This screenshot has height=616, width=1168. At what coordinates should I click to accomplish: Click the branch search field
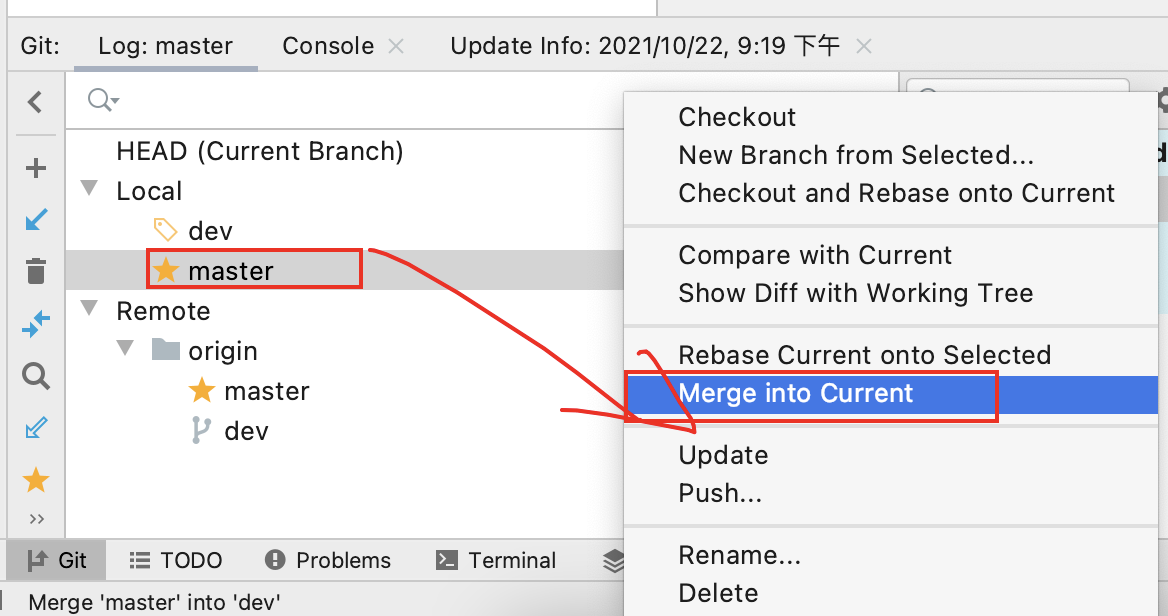click(x=350, y=100)
